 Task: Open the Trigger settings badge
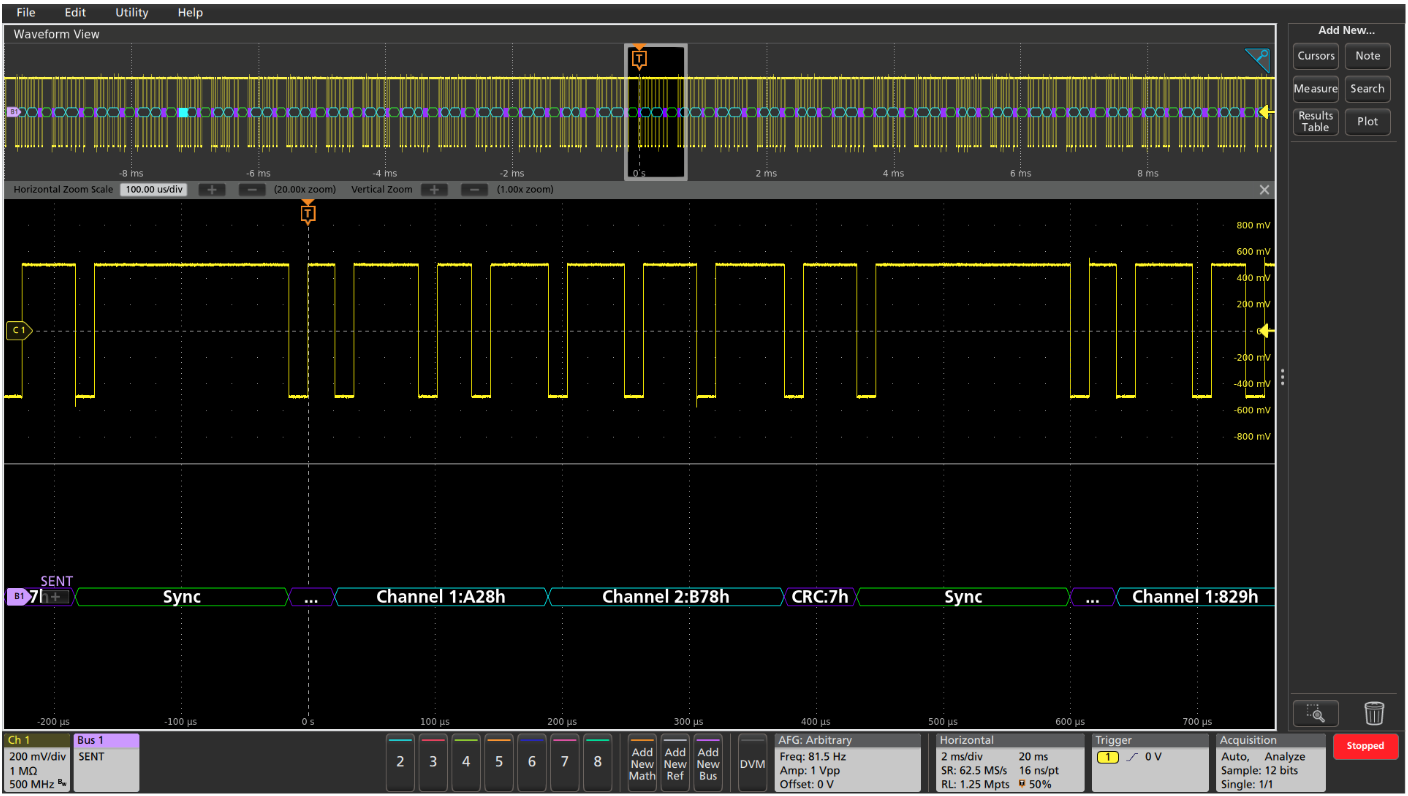pos(1149,762)
